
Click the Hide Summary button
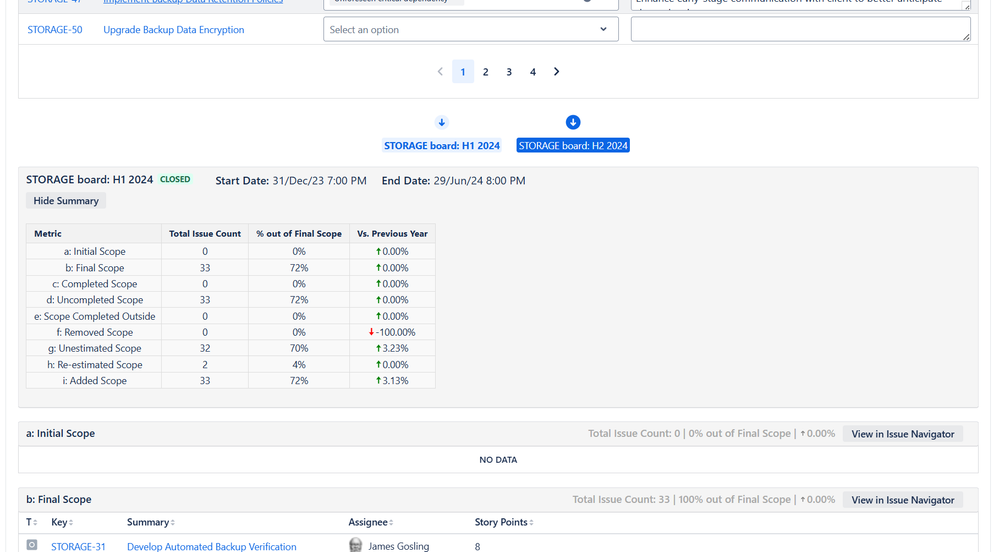coord(66,201)
